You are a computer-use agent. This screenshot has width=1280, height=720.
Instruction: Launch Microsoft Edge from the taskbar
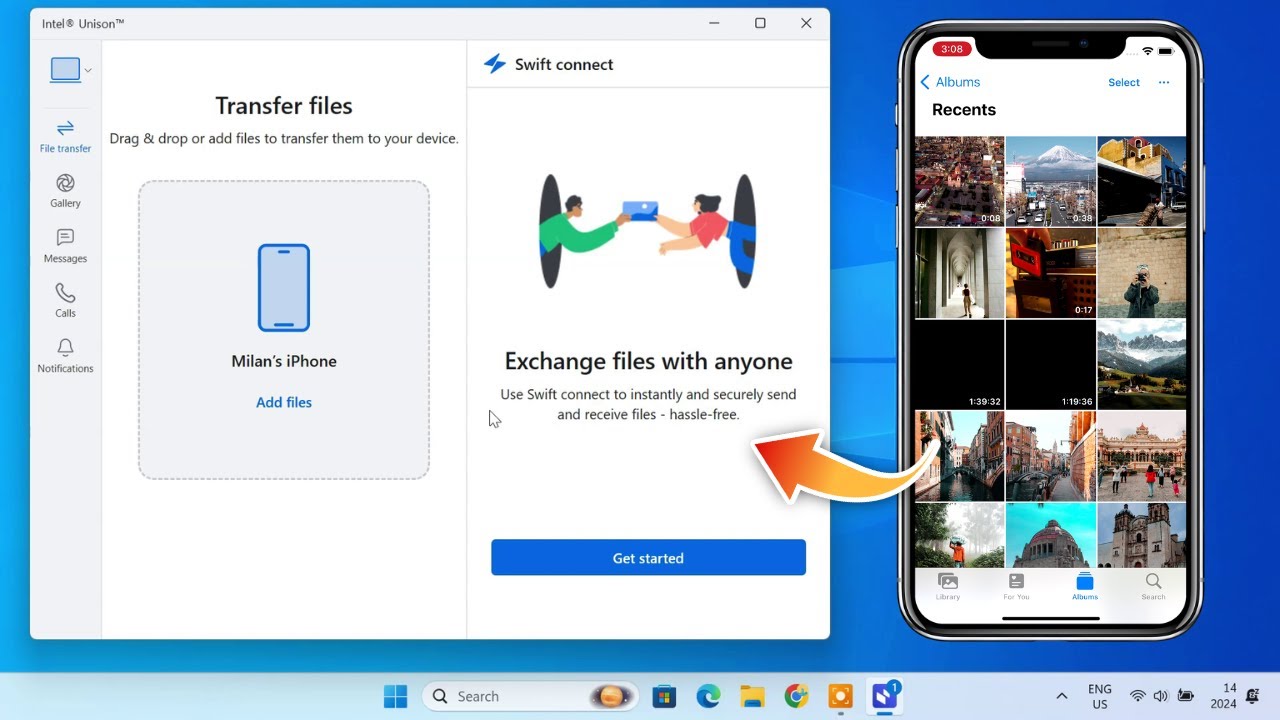click(x=708, y=696)
